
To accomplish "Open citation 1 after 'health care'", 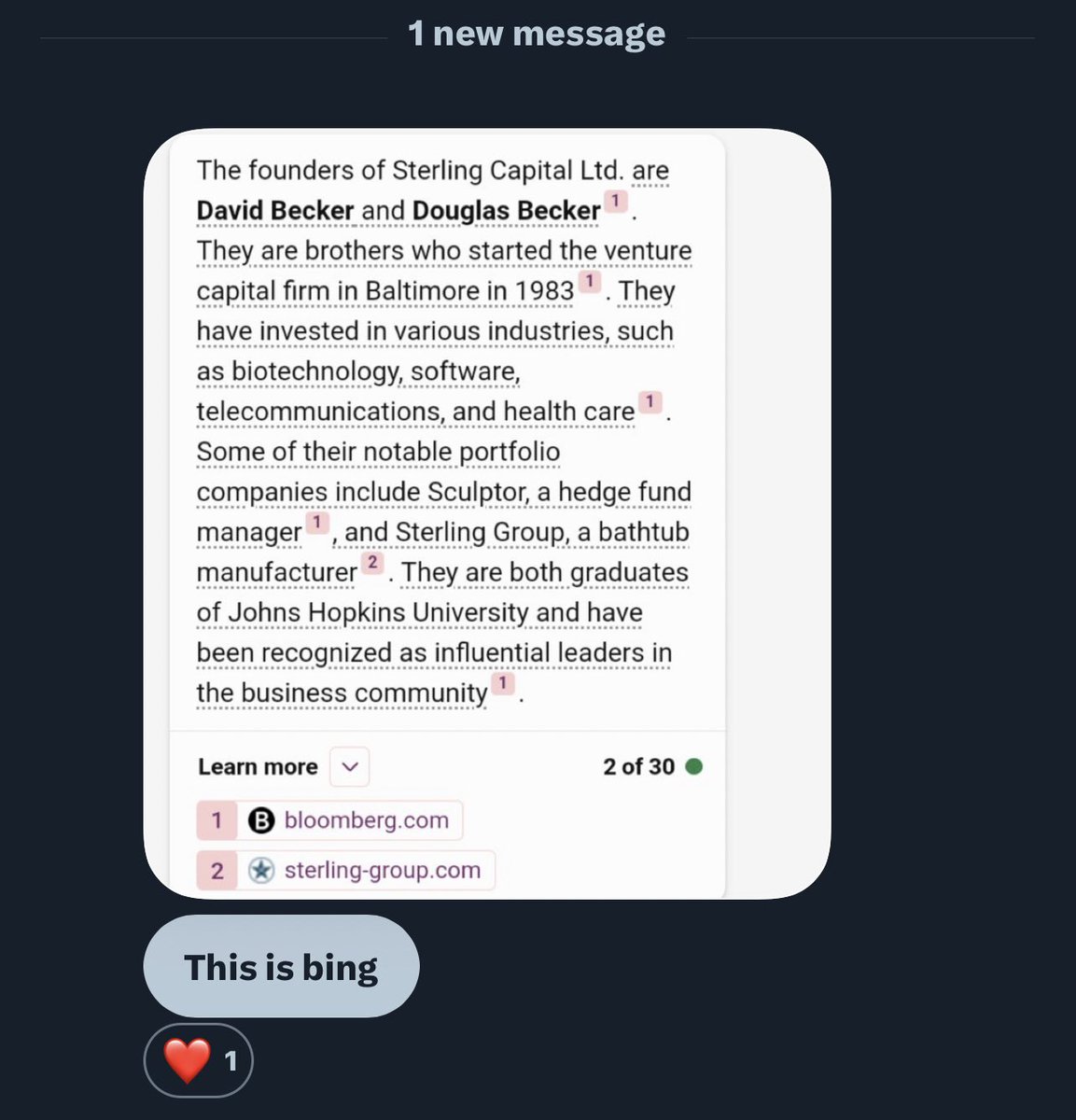I will point(650,402).
